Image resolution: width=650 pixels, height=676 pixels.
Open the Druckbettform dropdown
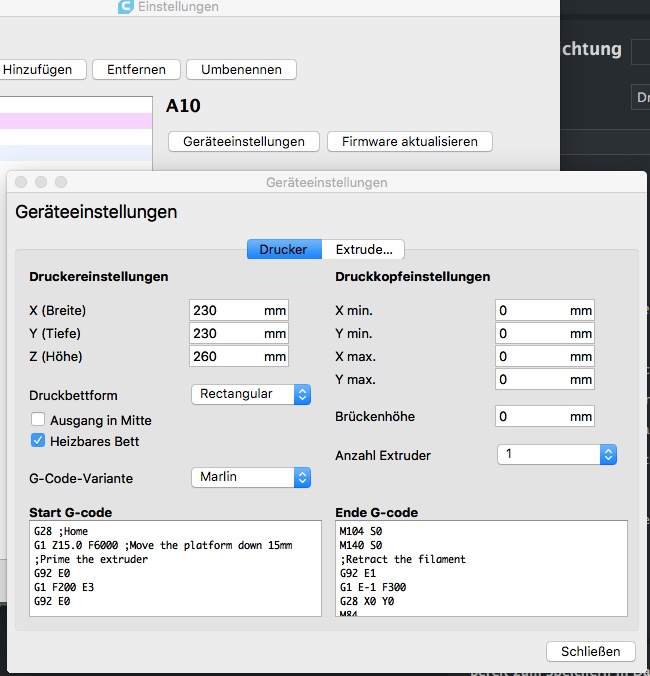coord(250,394)
